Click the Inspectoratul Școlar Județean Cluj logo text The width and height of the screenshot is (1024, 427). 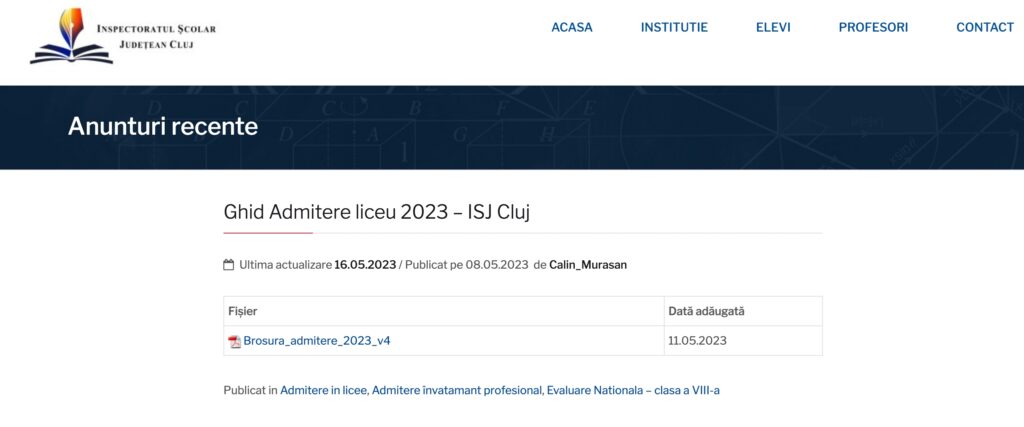coord(155,37)
